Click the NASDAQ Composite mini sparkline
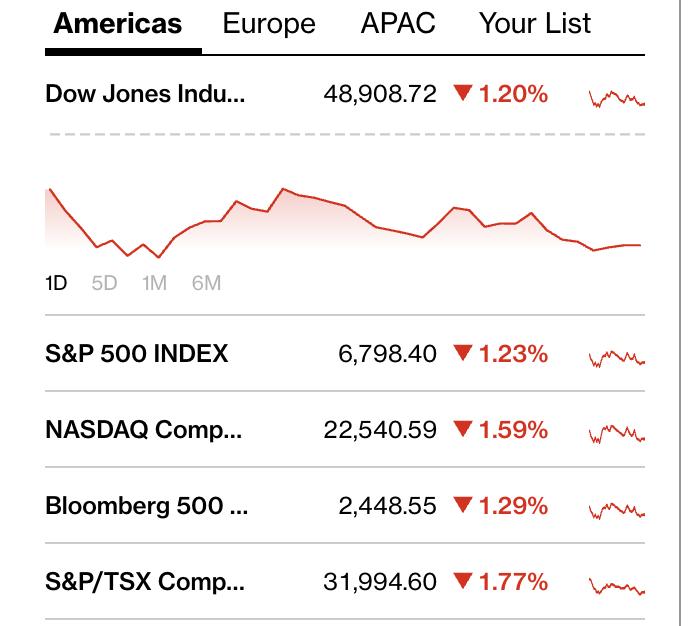Screen dimensions: 700x626 click(617, 433)
